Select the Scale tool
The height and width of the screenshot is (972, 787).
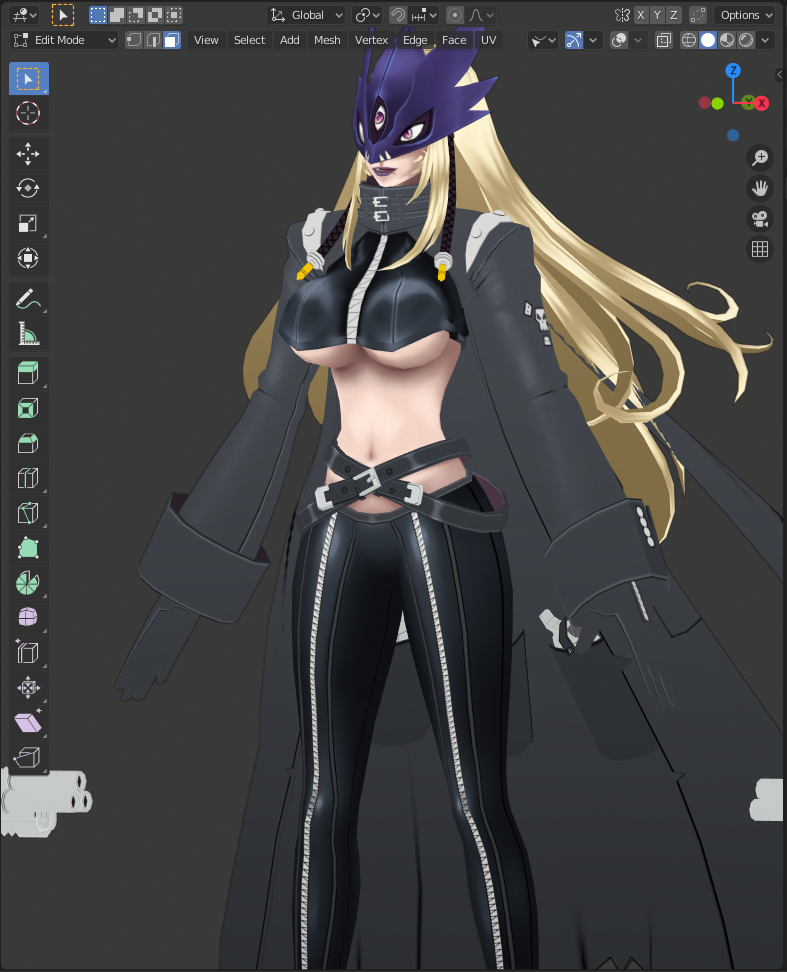click(29, 223)
